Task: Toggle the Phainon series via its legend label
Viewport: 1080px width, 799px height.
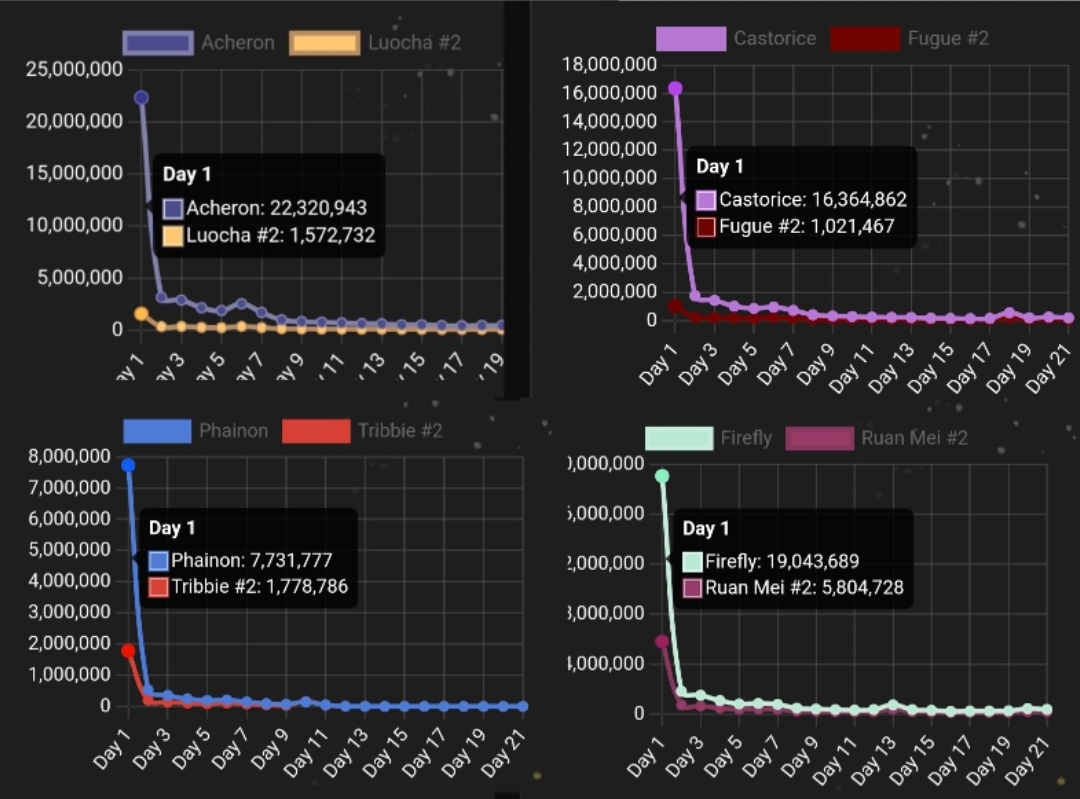Action: [x=233, y=431]
